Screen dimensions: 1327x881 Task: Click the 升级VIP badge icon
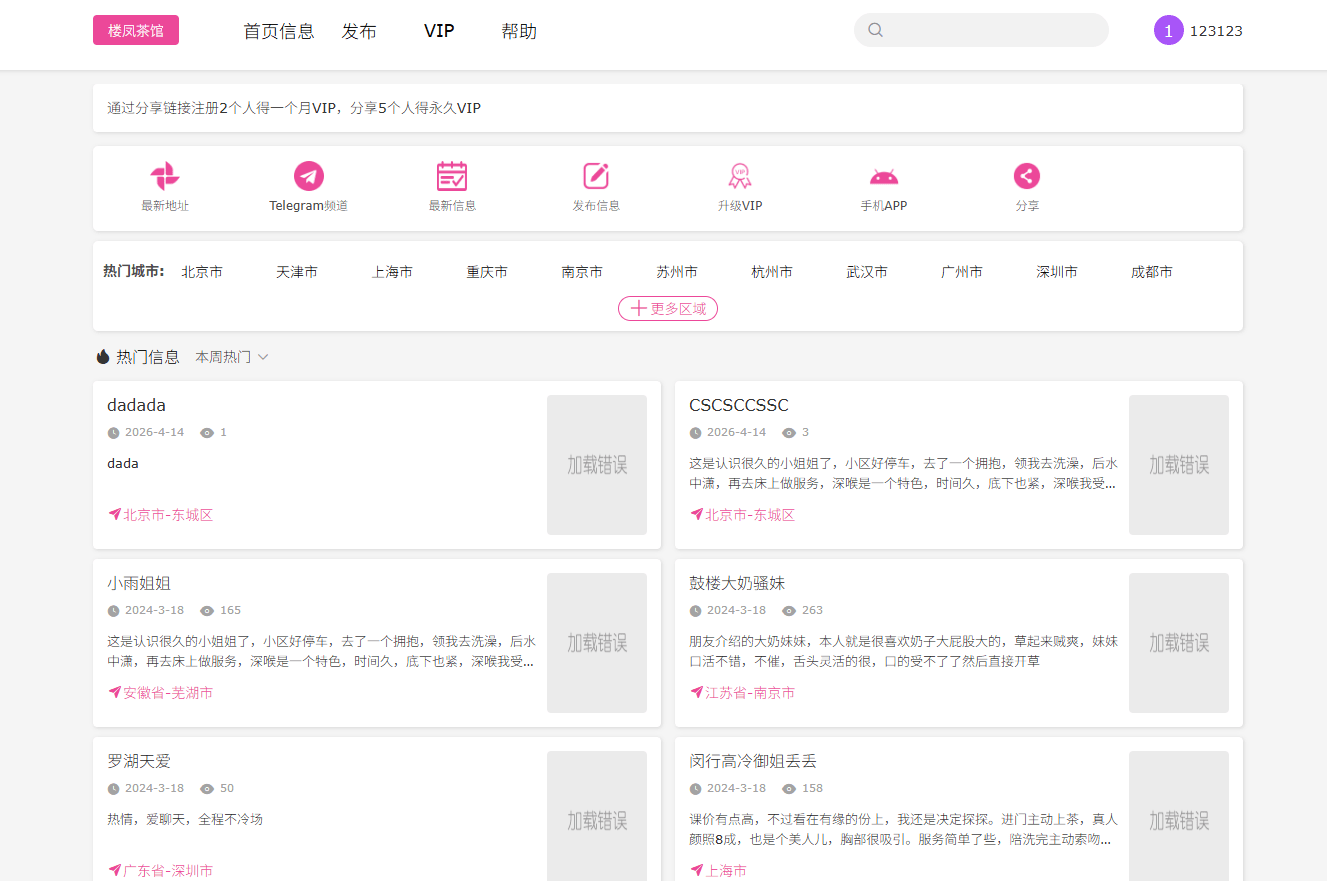[740, 176]
